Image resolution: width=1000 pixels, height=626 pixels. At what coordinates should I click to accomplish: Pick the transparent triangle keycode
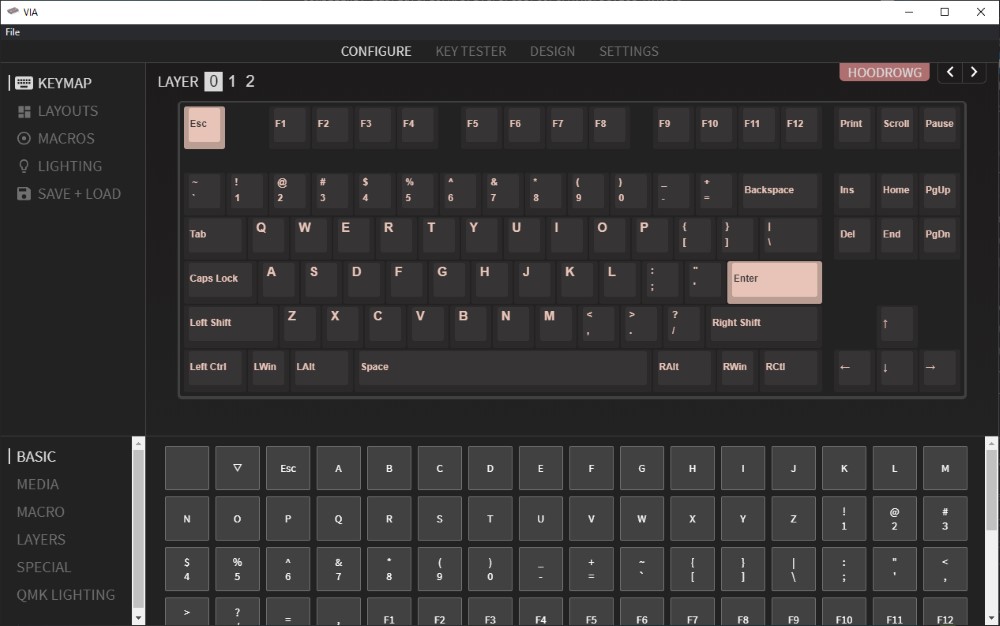[237, 468]
